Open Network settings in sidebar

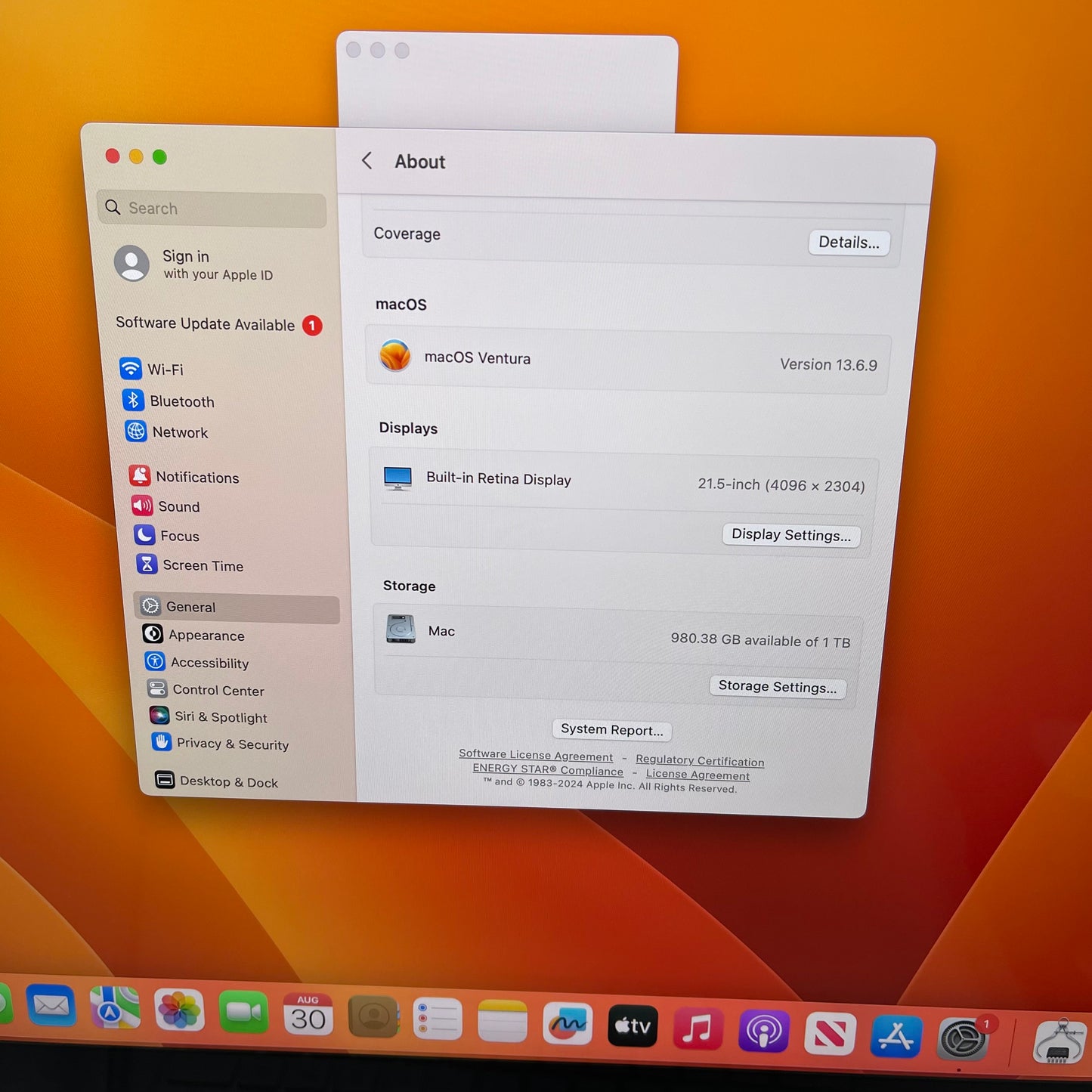[167, 432]
